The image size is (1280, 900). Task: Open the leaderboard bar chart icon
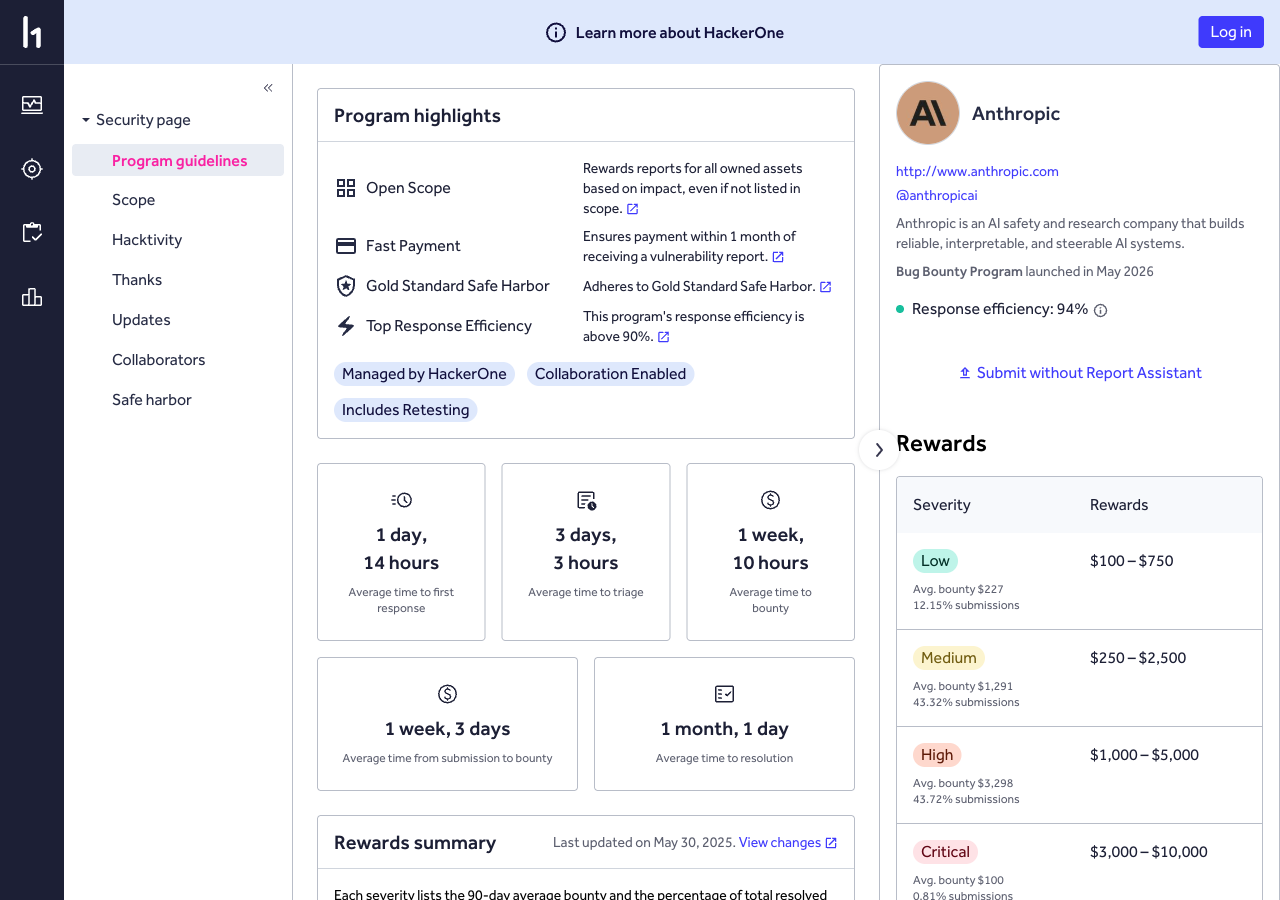32,297
